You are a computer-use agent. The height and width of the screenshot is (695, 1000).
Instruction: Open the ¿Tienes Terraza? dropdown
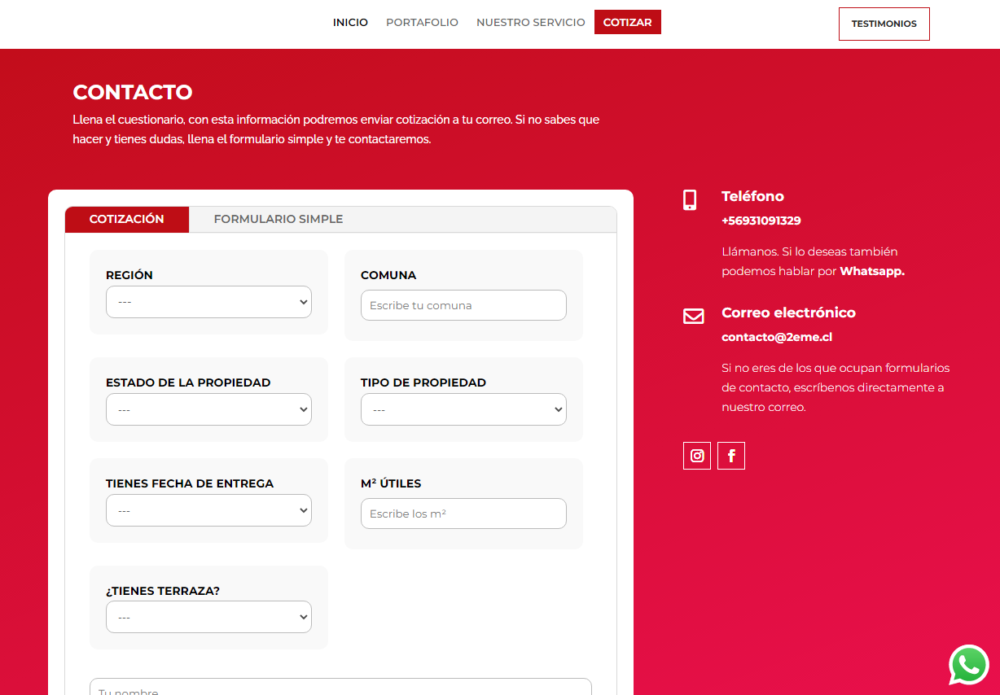(x=208, y=617)
